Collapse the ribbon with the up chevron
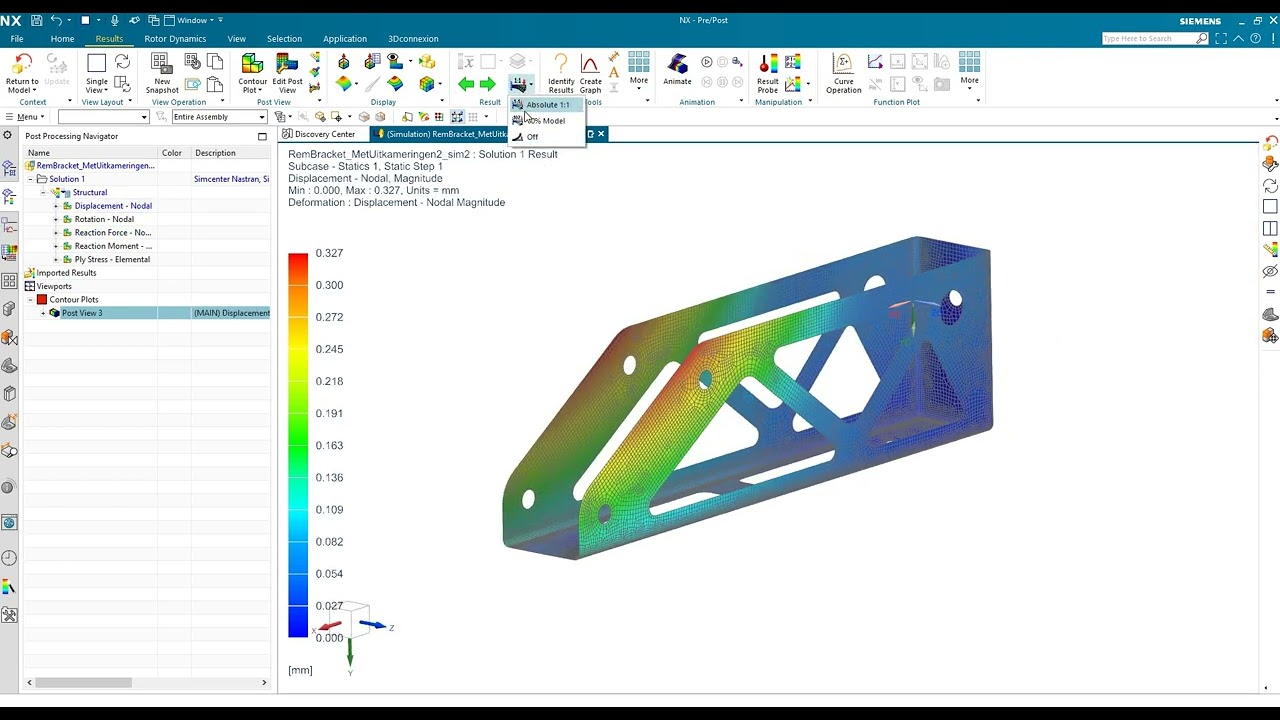The image size is (1280, 720). tap(1239, 38)
